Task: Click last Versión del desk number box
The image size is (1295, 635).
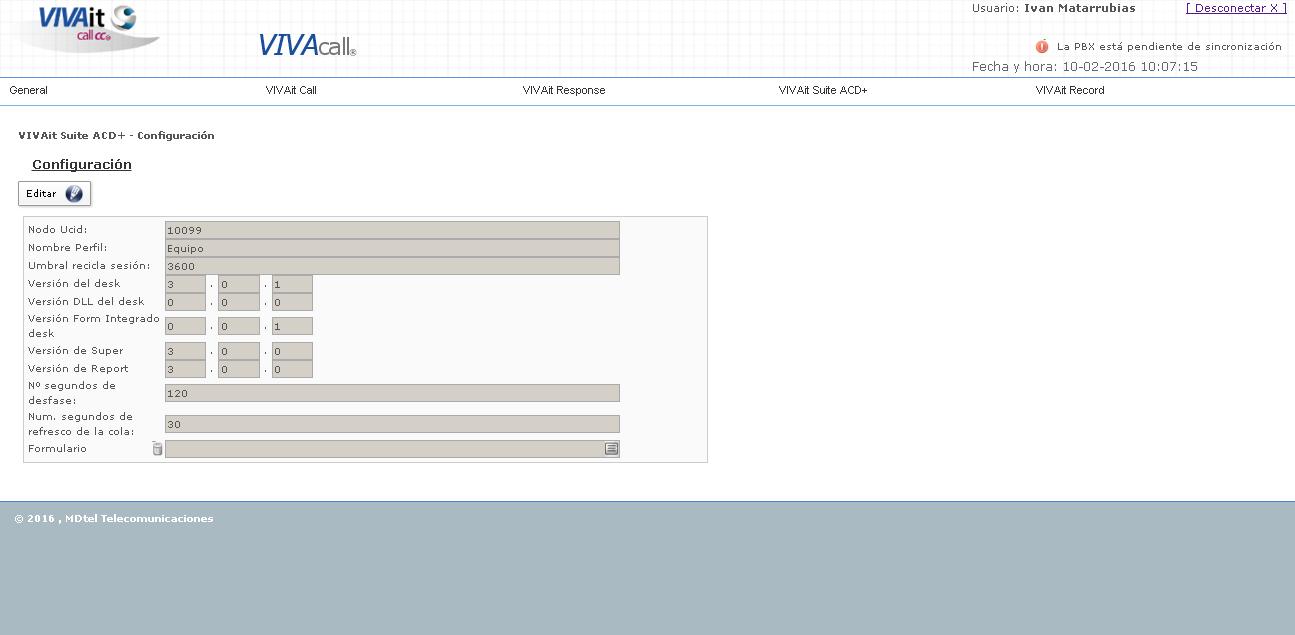Action: point(292,284)
